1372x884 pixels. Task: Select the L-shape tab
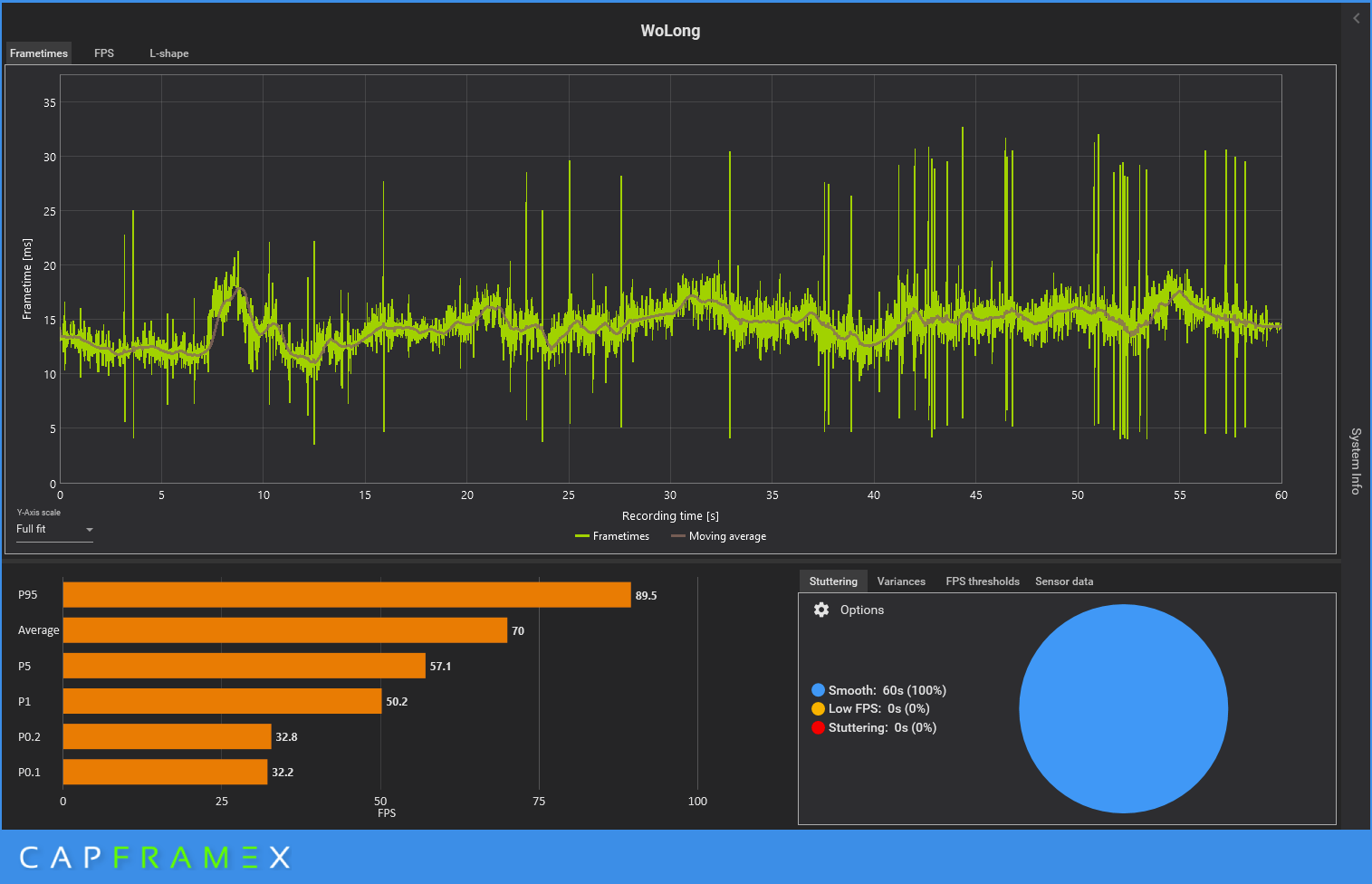[169, 53]
